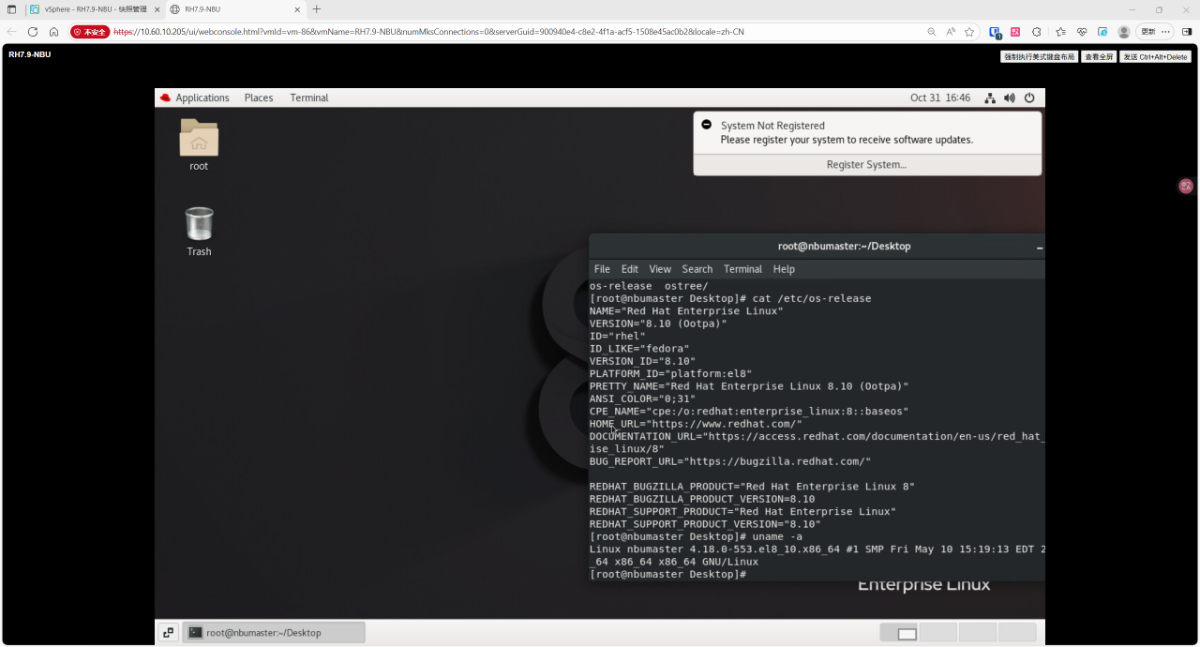This screenshot has width=1200, height=647.
Task: Click the red not-secure (不安全) badge
Action: point(90,32)
